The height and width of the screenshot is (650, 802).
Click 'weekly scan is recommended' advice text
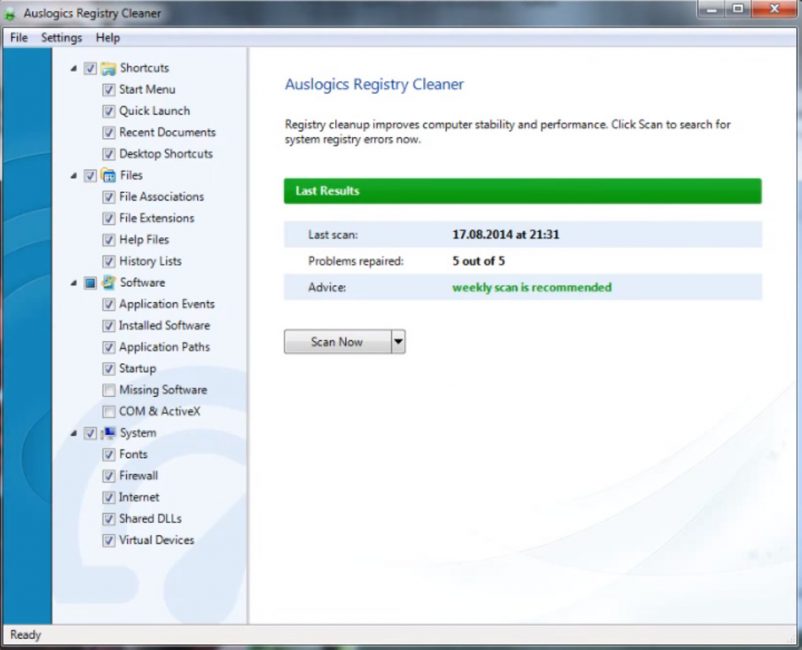[532, 287]
